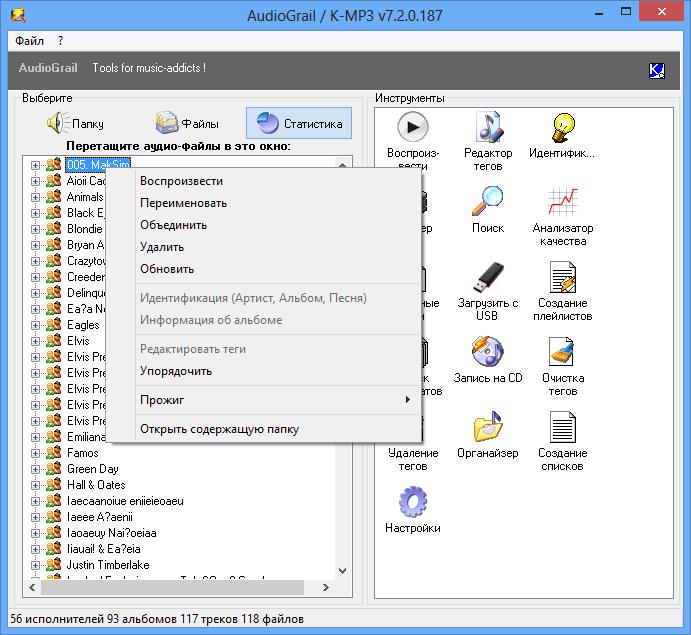Viewport: 691px width, 635px height.
Task: Click artist icon beside Green Day
Action: pyautogui.click(x=54, y=468)
